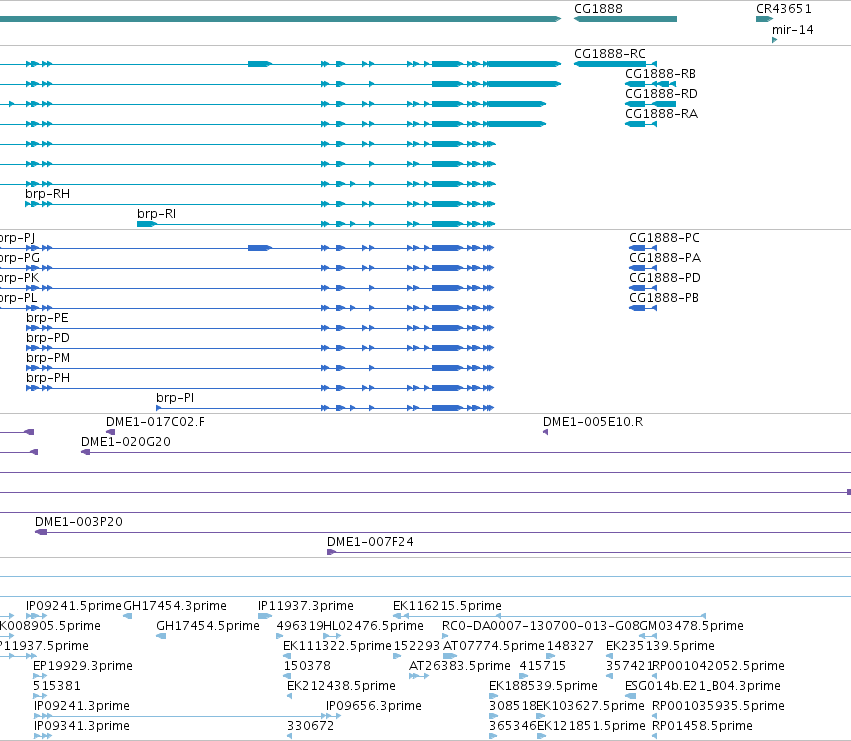Screen dimensions: 851x741
Task: Open the CG1888-PA protein label
Action: point(665,258)
